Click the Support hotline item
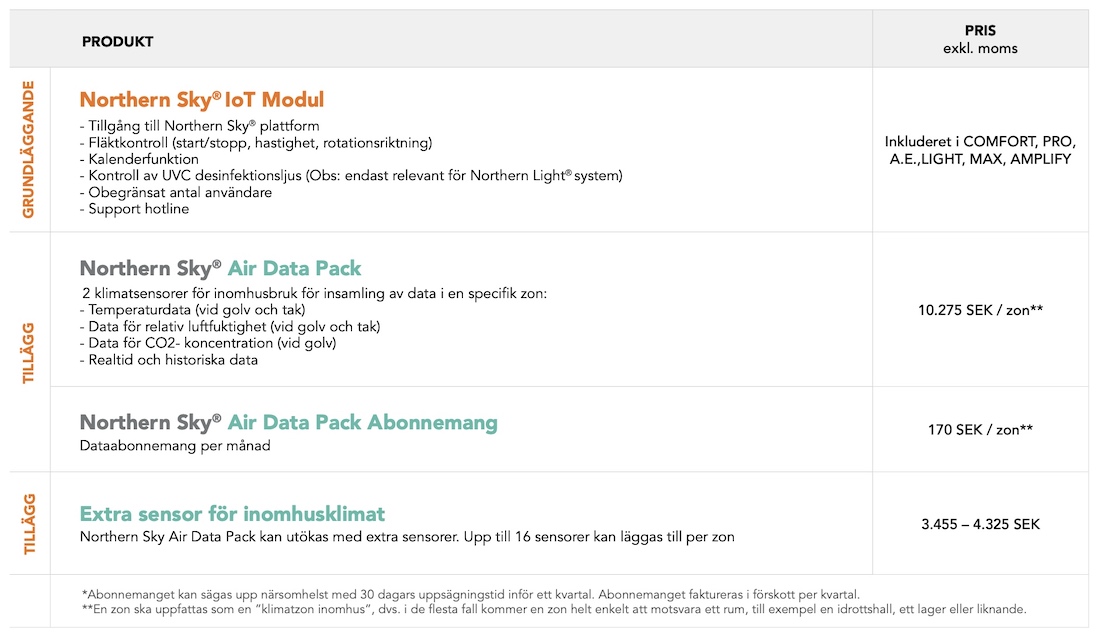Screen dimensions: 1100x636 tap(135, 209)
